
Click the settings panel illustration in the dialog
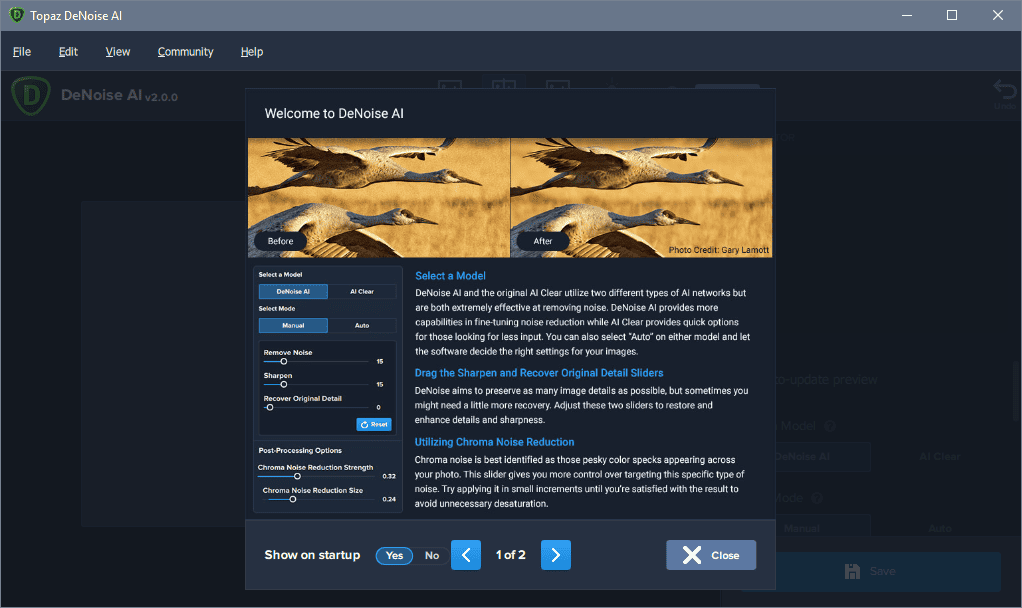pyautogui.click(x=328, y=389)
